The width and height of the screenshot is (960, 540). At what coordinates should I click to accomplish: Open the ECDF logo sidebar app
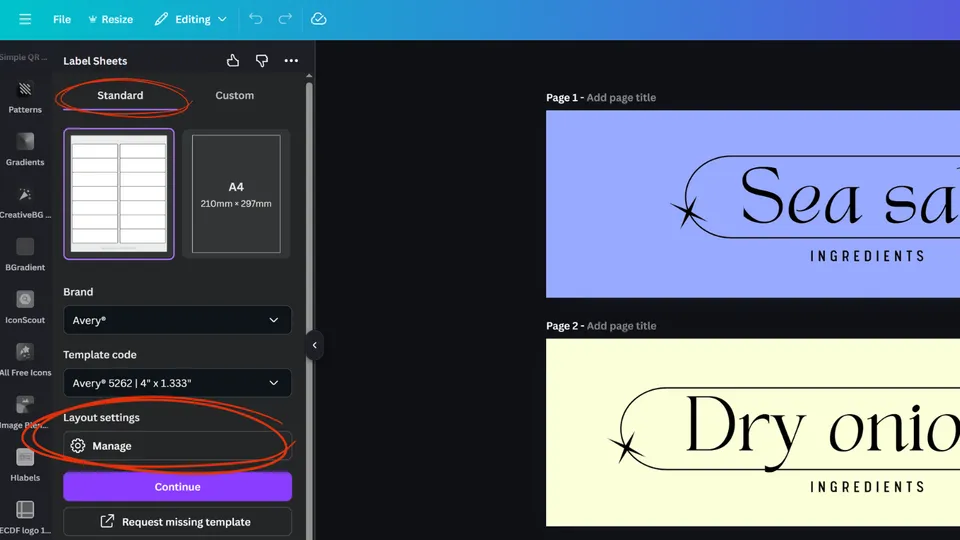tap(25, 517)
